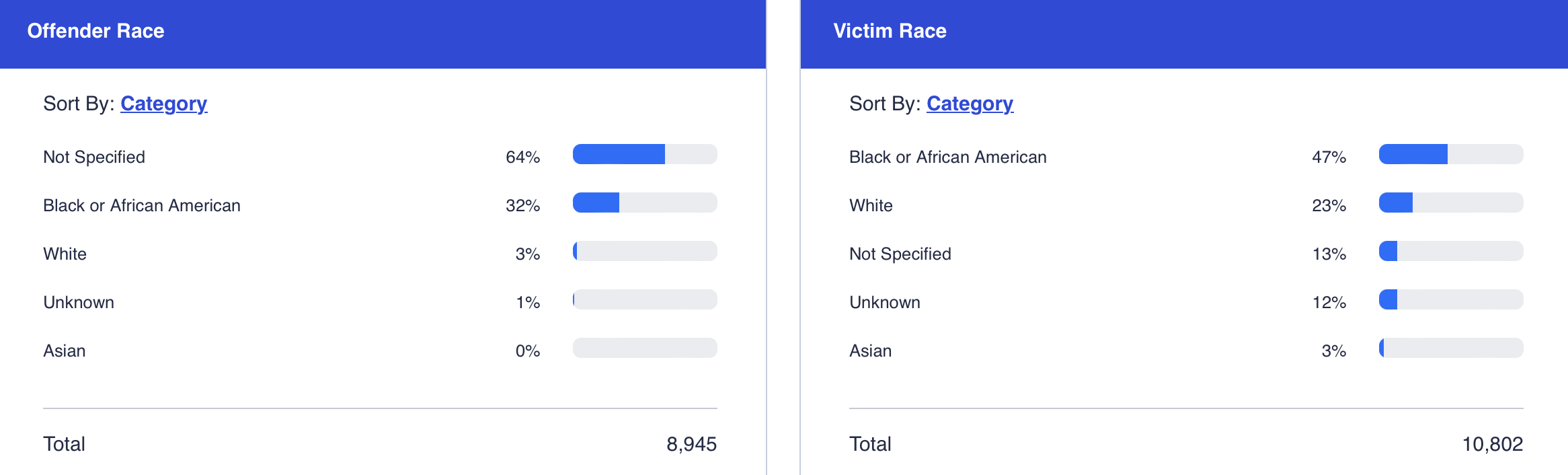Click the Not Specified victim bar at 13%
This screenshot has width=1568, height=475.
(x=1450, y=251)
